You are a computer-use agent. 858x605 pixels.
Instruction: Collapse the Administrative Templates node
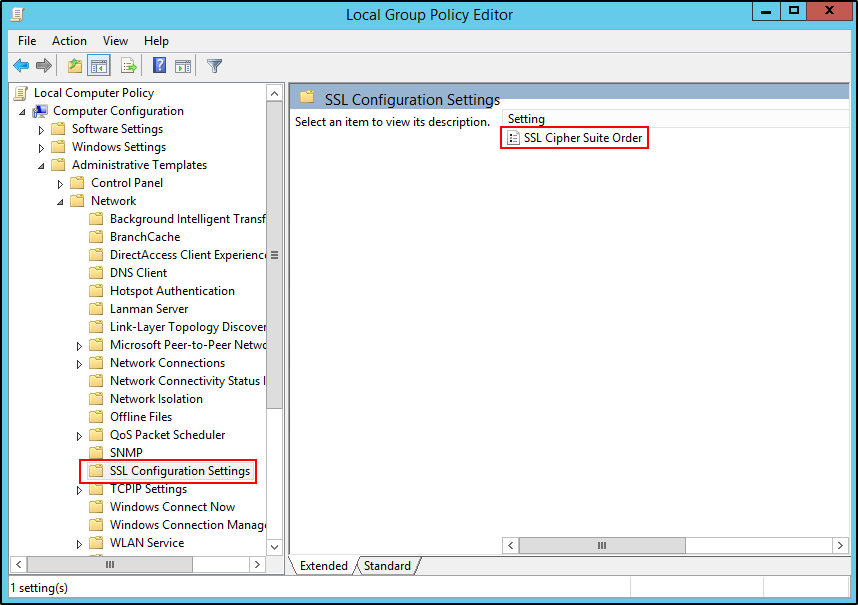pyautogui.click(x=42, y=165)
